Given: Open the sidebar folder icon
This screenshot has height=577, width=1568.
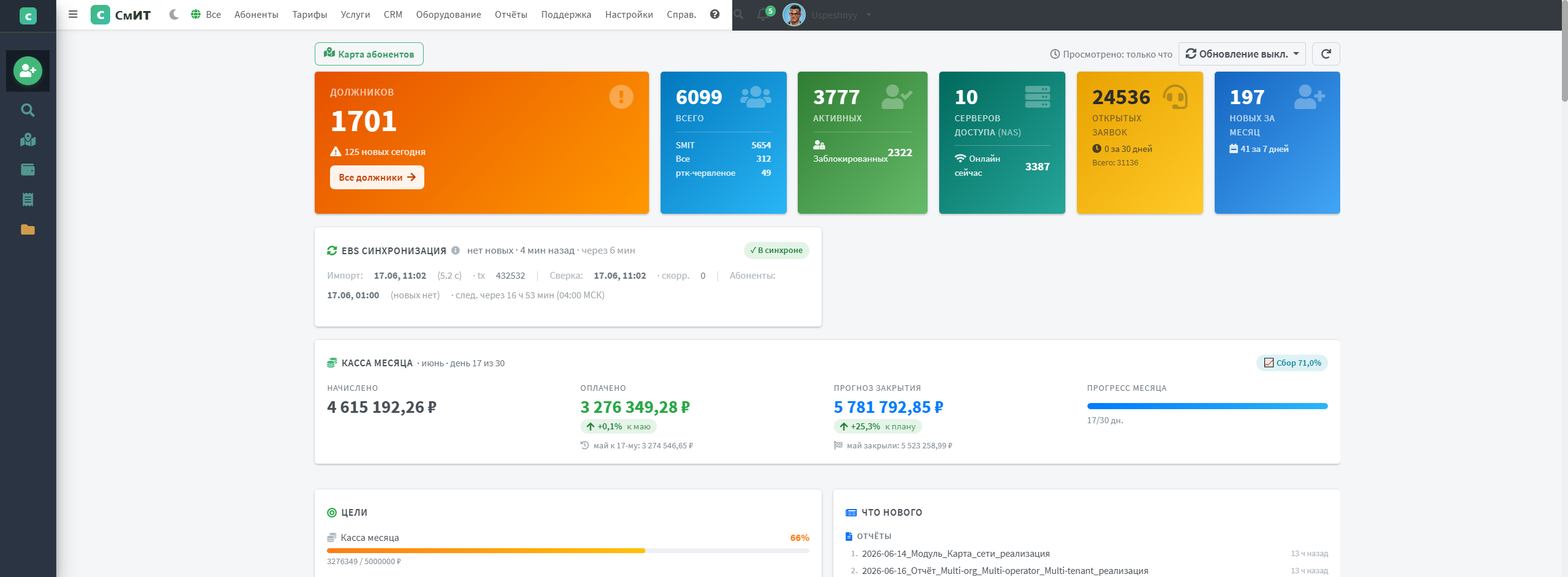Looking at the screenshot, I should coord(28,230).
